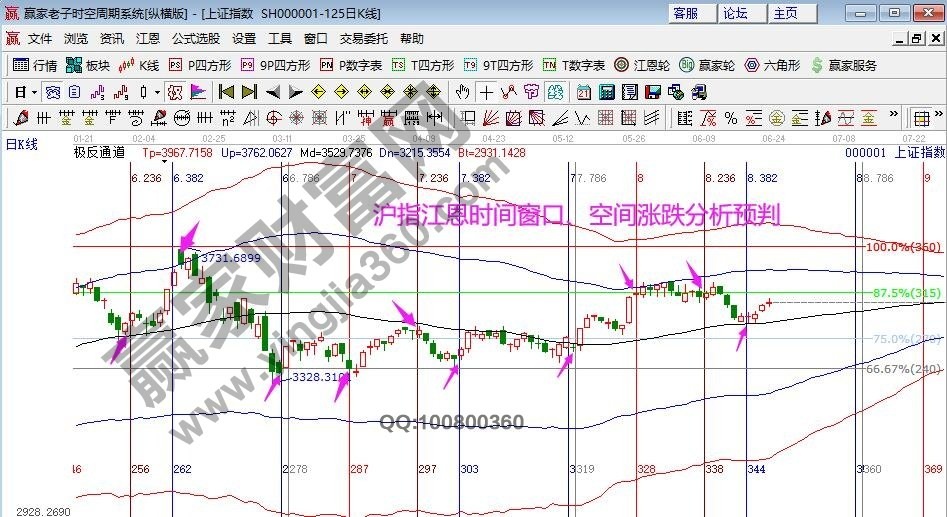Screen dimensions: 947x517
Task: Click the 87.5% level label on chart
Action: (887, 293)
